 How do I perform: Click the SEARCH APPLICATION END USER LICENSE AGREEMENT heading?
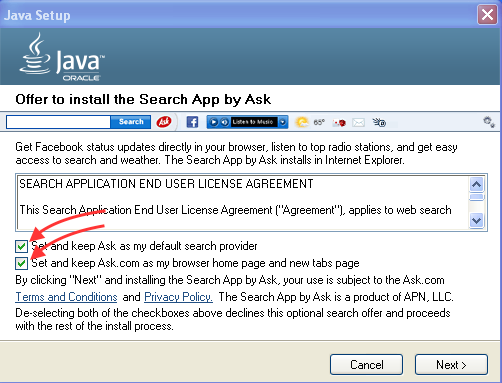pos(166,184)
